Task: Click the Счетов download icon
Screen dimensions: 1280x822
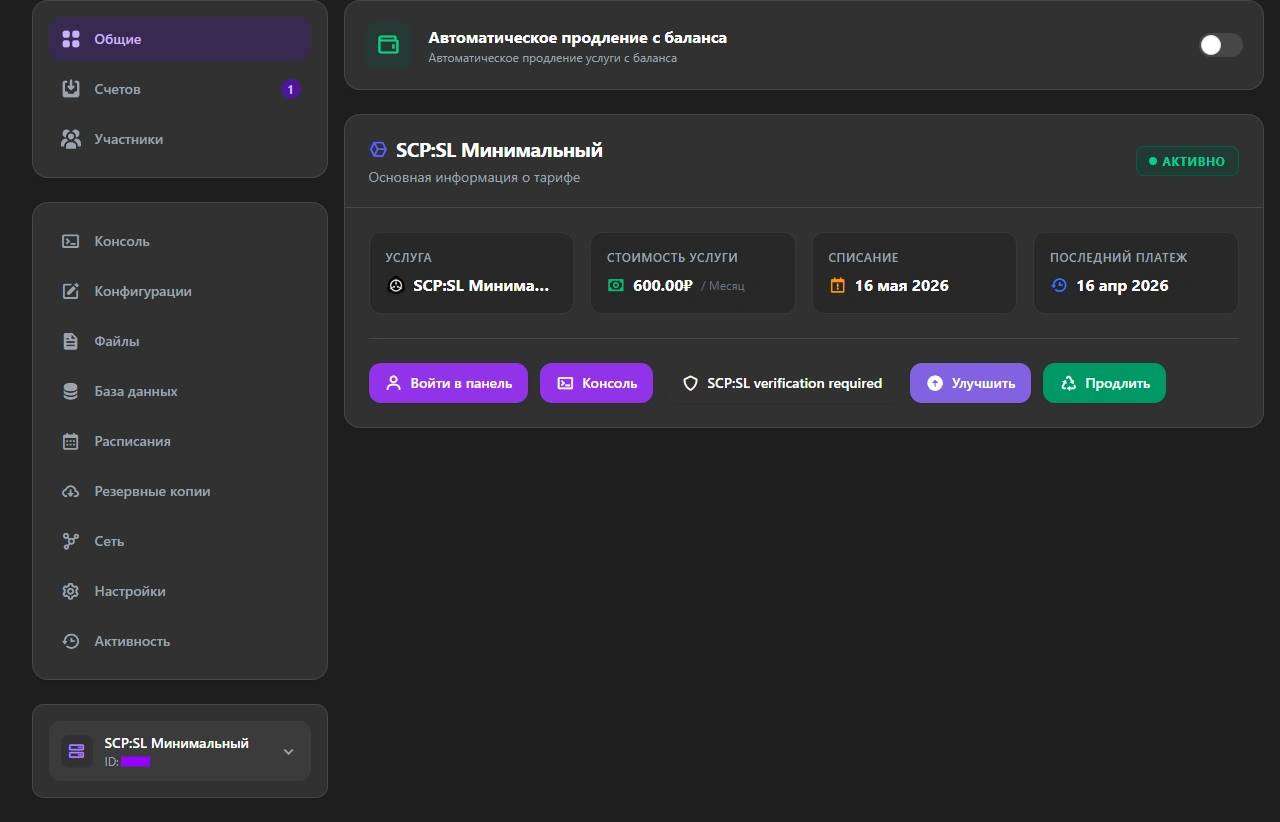Action: coord(71,89)
